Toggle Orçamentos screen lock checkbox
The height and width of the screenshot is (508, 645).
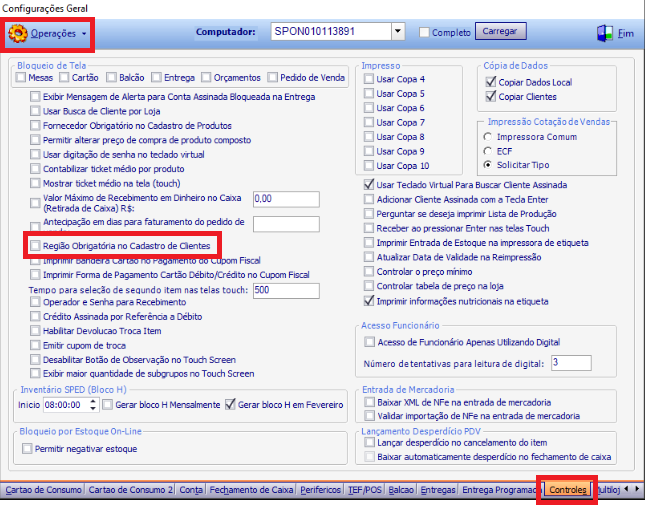[x=206, y=77]
